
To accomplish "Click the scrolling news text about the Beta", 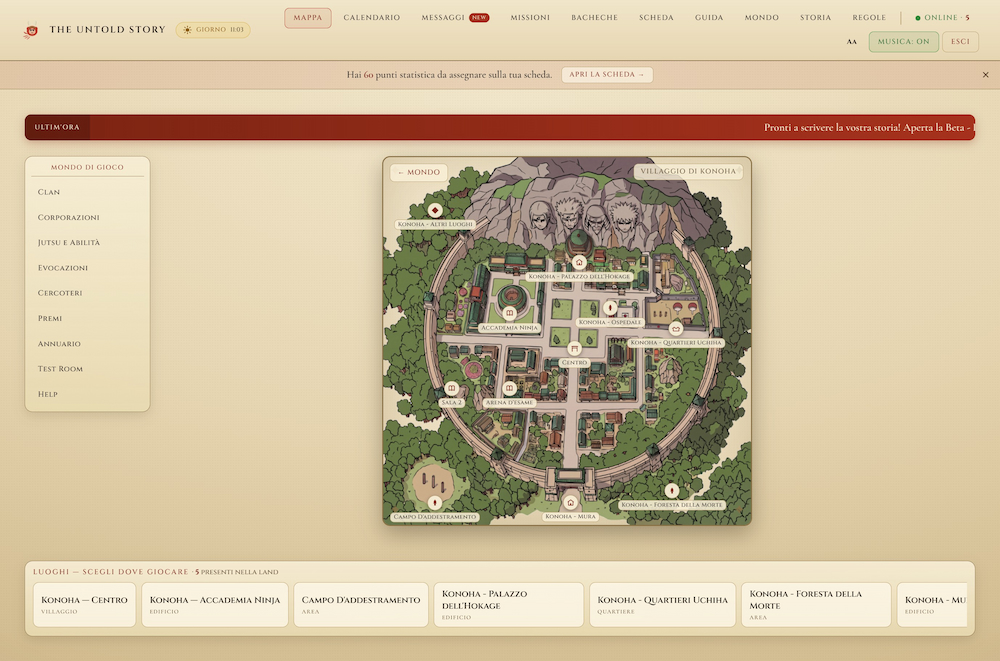I will (869, 128).
